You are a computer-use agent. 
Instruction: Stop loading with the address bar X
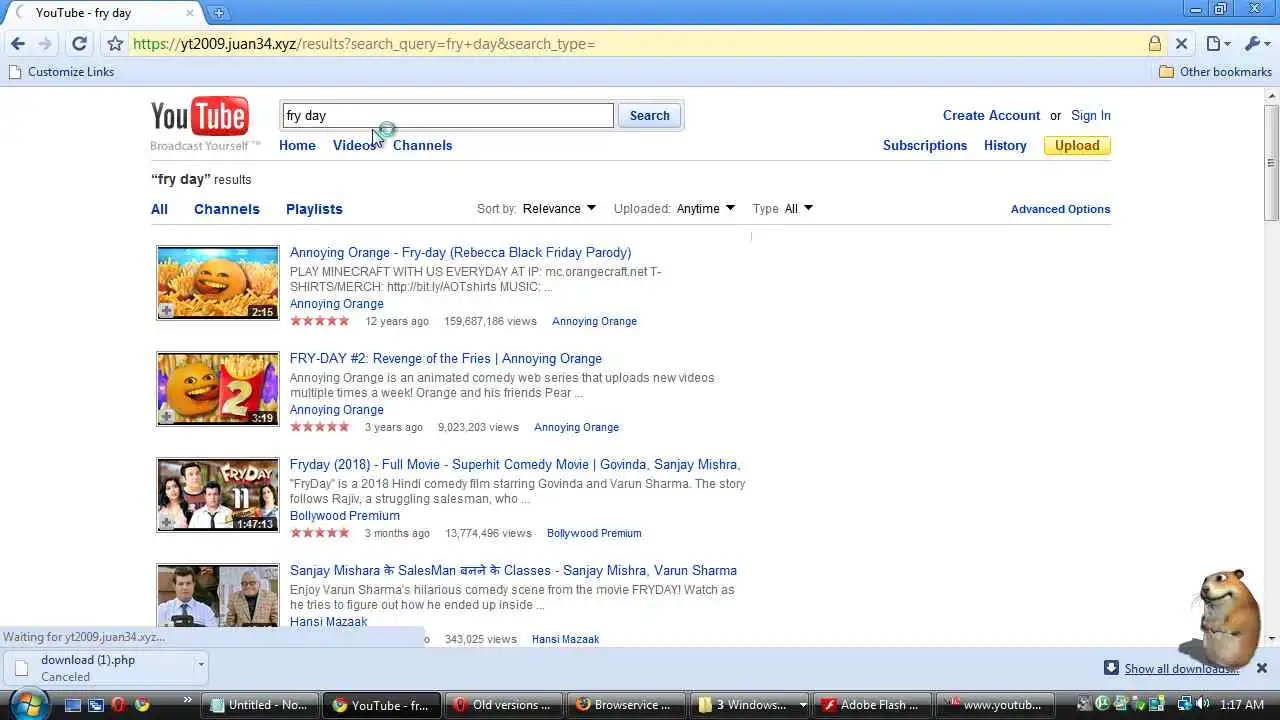click(x=1181, y=44)
